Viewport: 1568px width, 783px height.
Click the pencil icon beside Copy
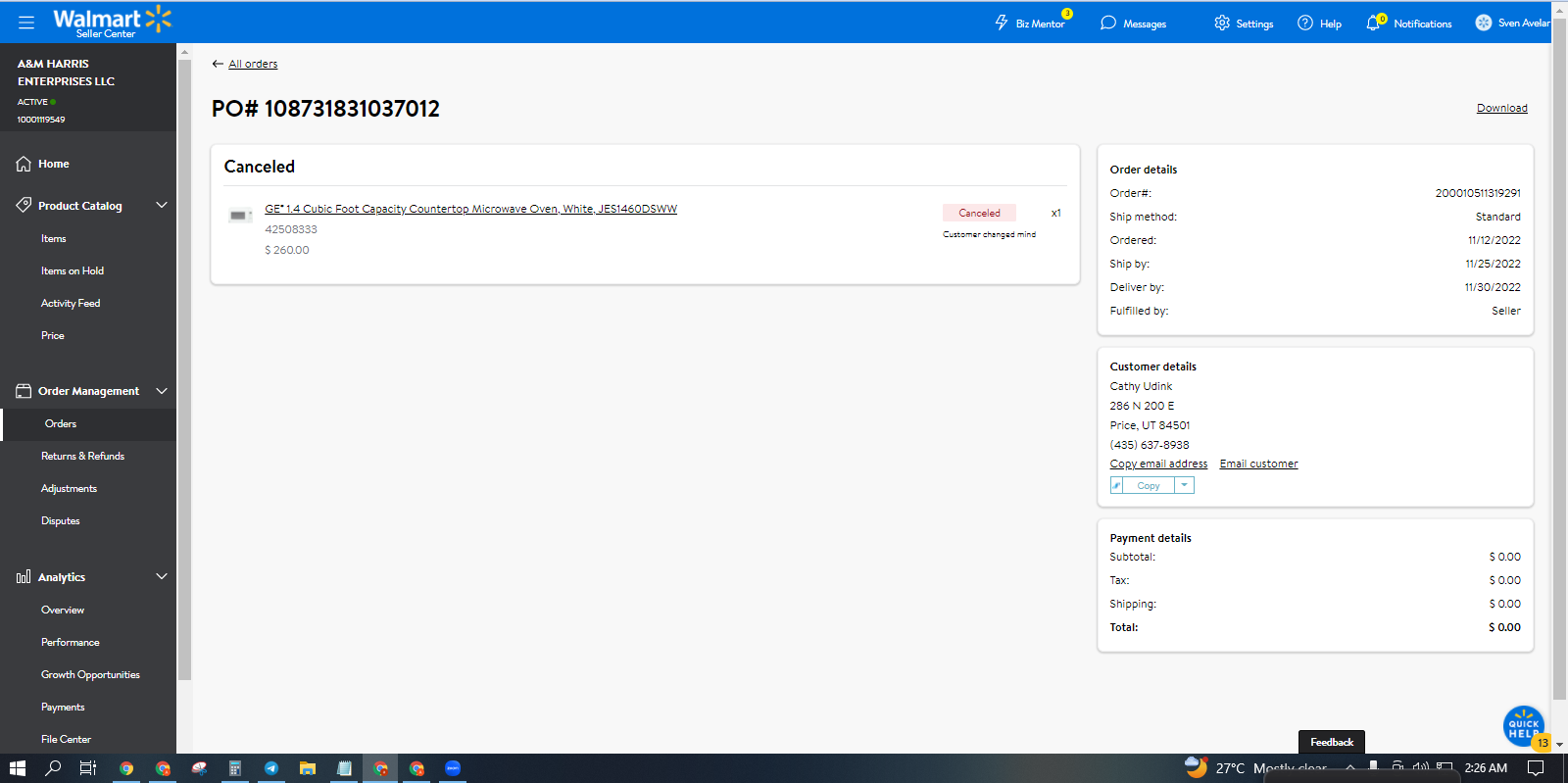coord(1116,485)
